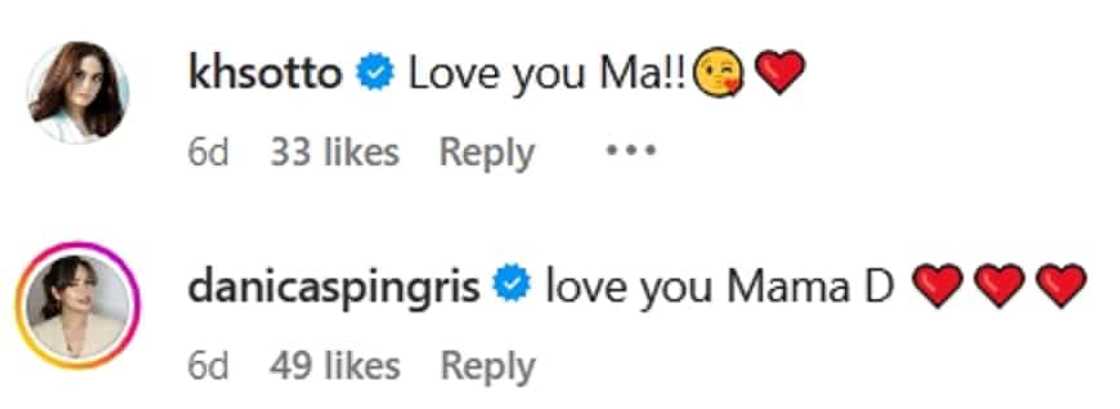Image resolution: width=1120 pixels, height=409 pixels.
Task: Click the red heart after the kiss emoji
Action: [780, 76]
